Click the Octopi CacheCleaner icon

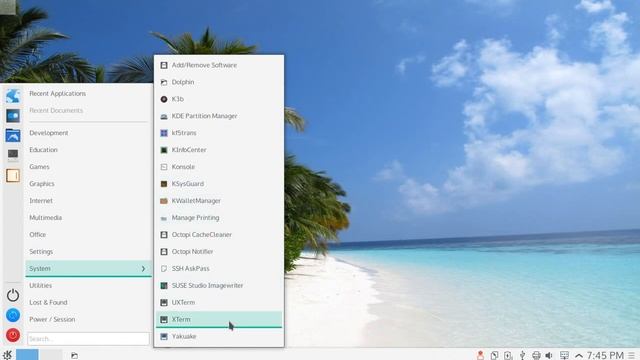[x=164, y=235]
